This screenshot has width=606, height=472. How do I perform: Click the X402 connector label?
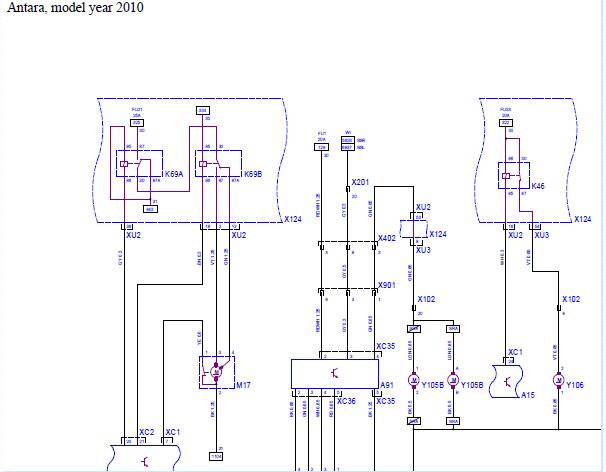(x=387, y=238)
